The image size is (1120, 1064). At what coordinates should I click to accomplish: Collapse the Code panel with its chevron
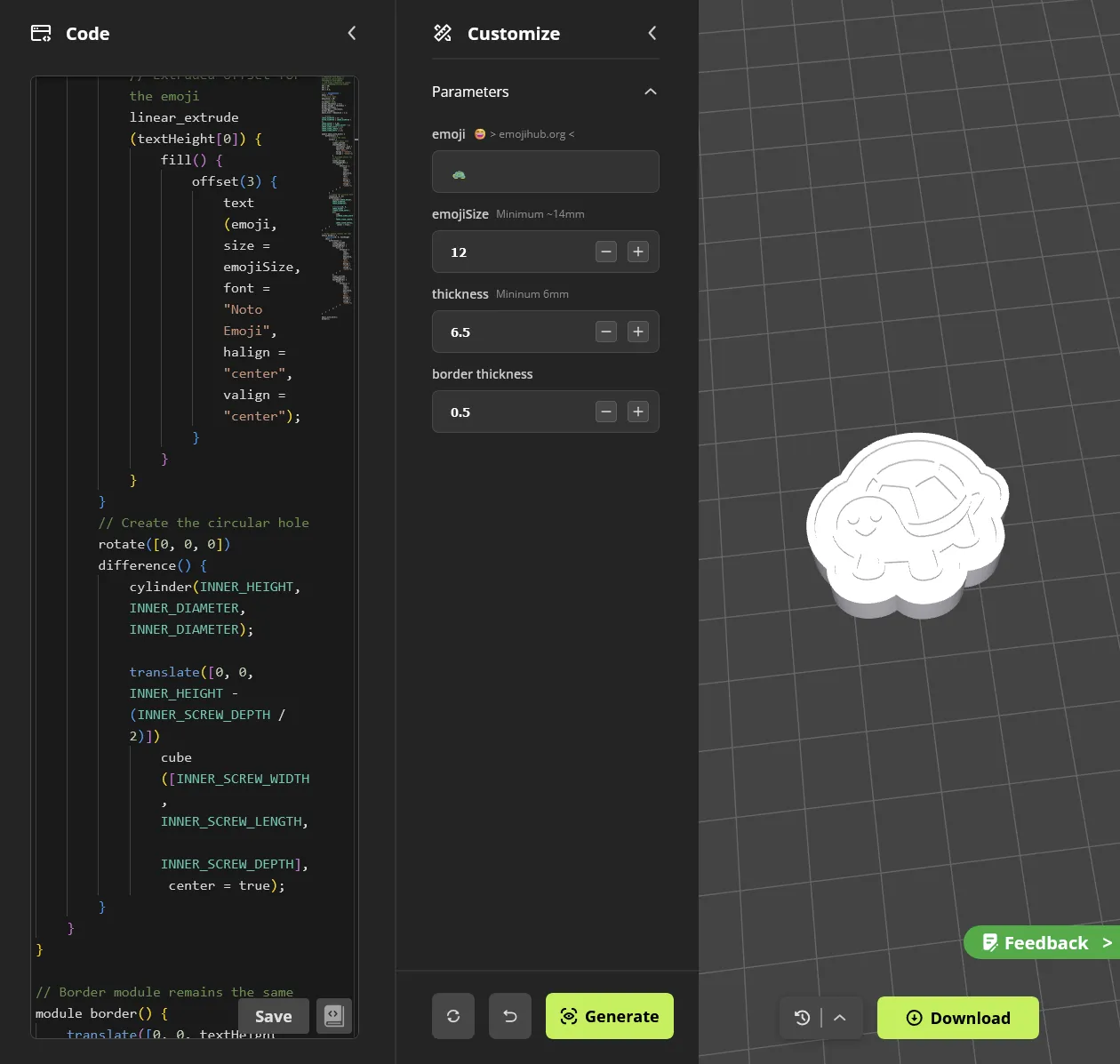(352, 33)
